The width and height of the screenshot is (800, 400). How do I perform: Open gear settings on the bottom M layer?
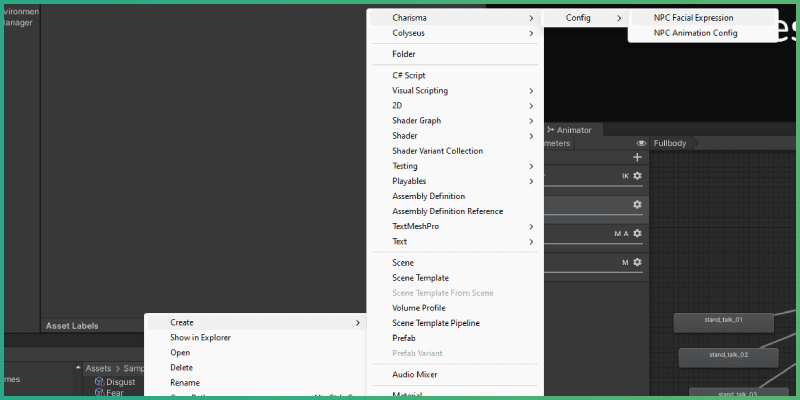pyautogui.click(x=637, y=263)
